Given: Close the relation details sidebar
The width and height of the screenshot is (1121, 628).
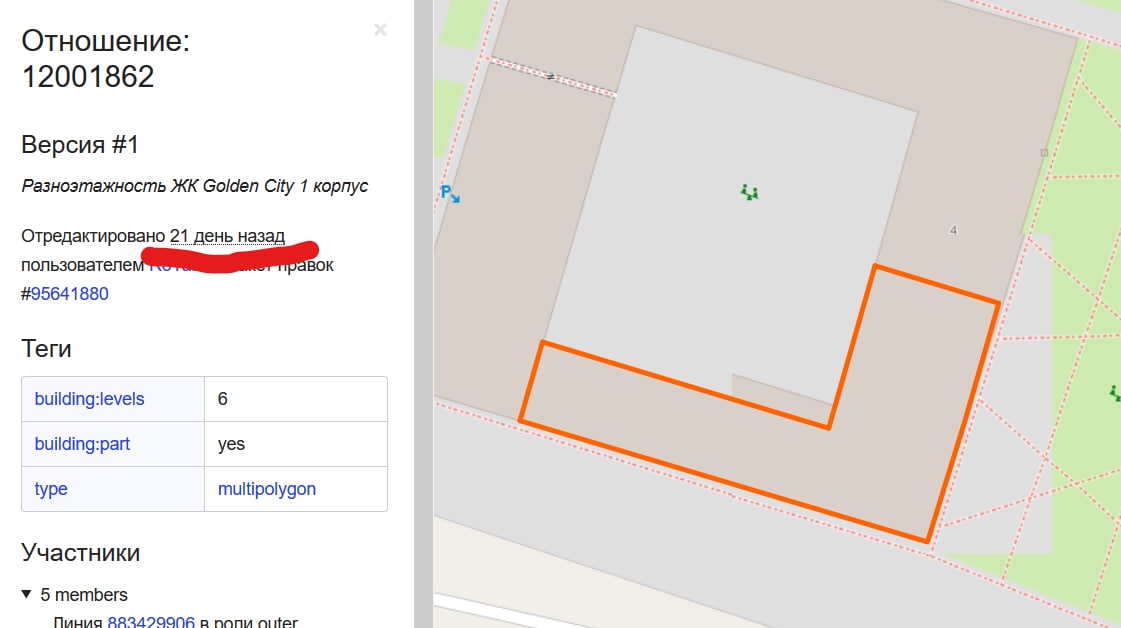Looking at the screenshot, I should pyautogui.click(x=380, y=29).
